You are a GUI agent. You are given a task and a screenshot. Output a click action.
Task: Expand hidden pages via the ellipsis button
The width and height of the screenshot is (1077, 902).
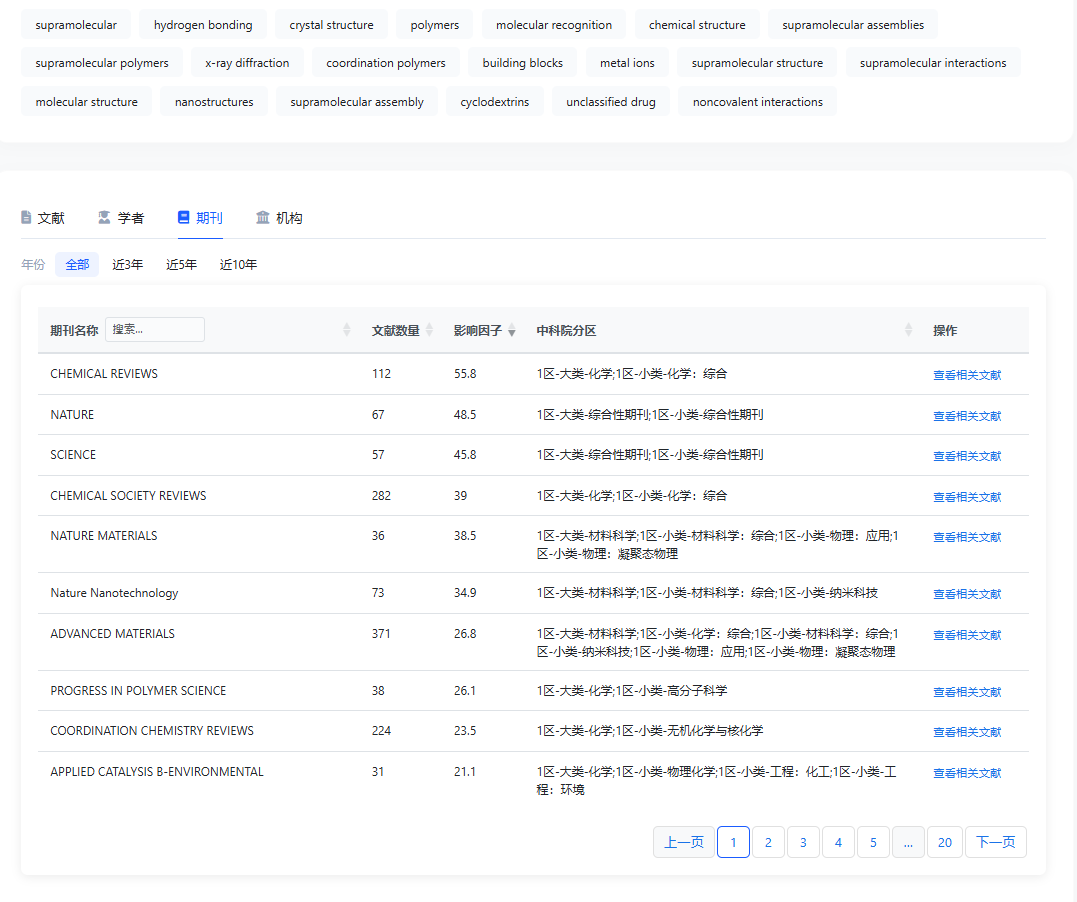point(907,842)
